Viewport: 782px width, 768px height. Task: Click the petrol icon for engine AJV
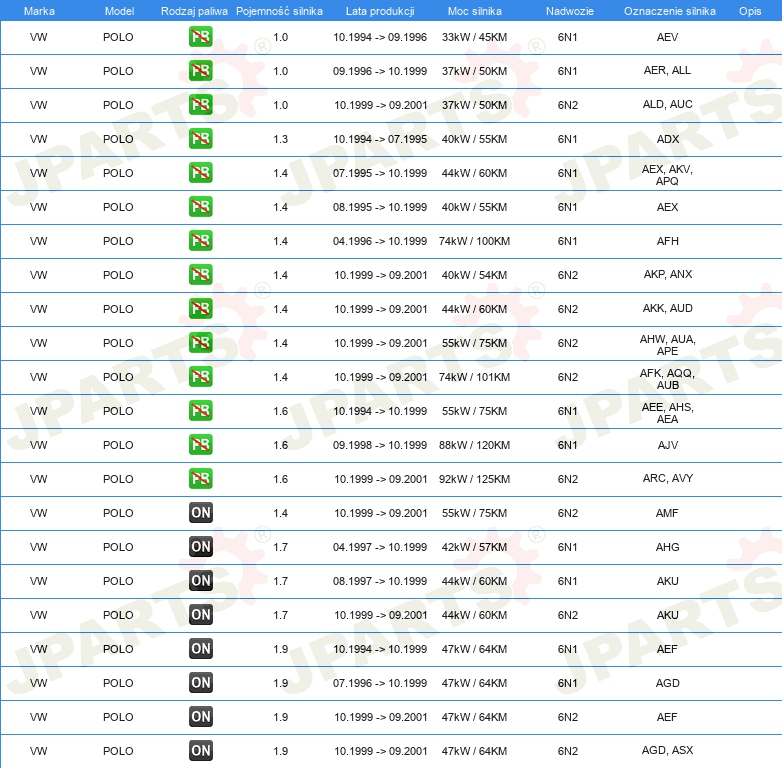tap(200, 445)
